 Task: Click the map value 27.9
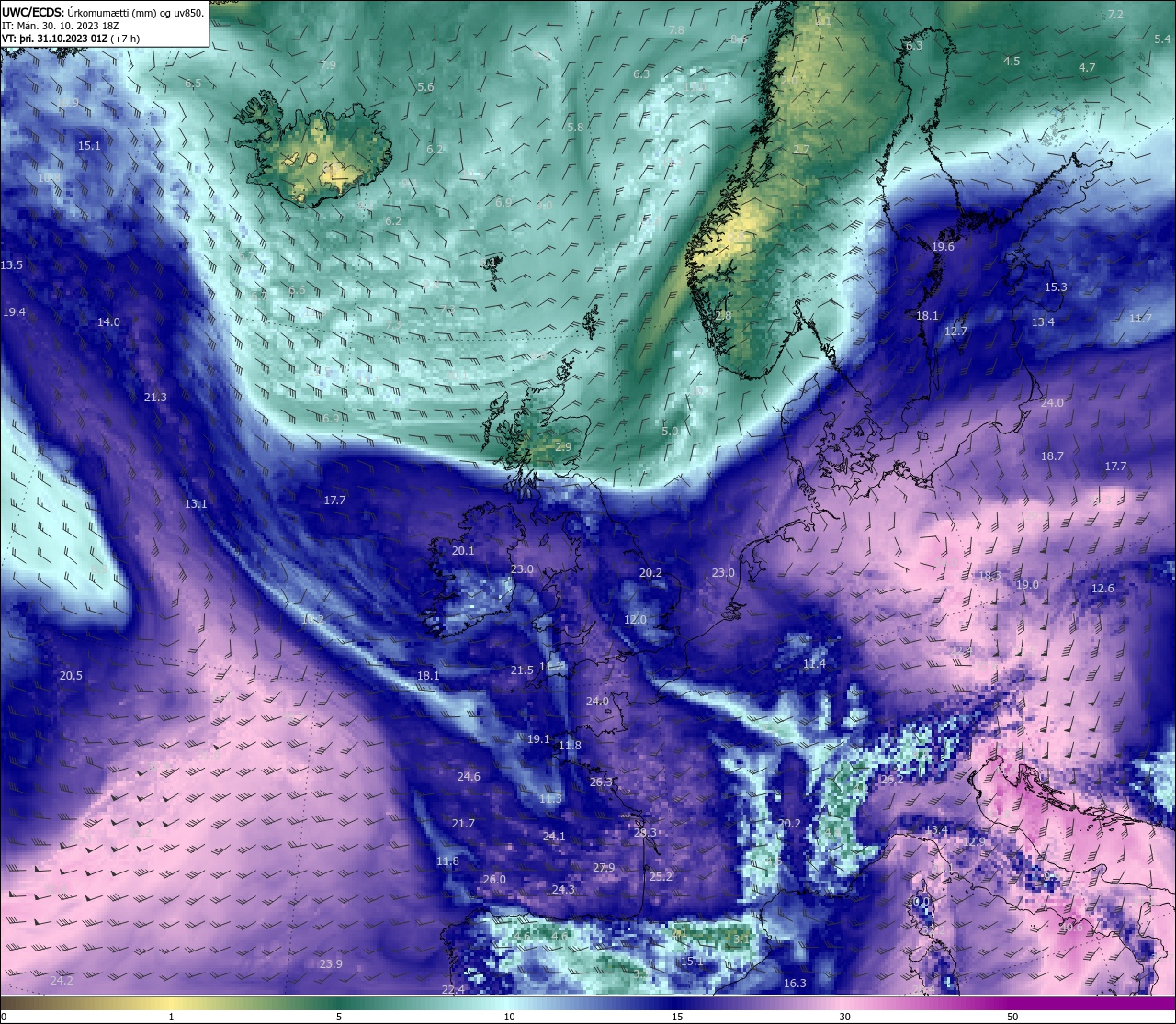604,868
